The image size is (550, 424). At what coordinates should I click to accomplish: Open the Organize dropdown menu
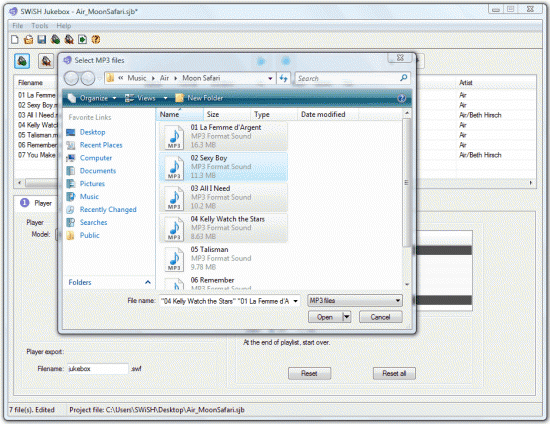click(92, 98)
